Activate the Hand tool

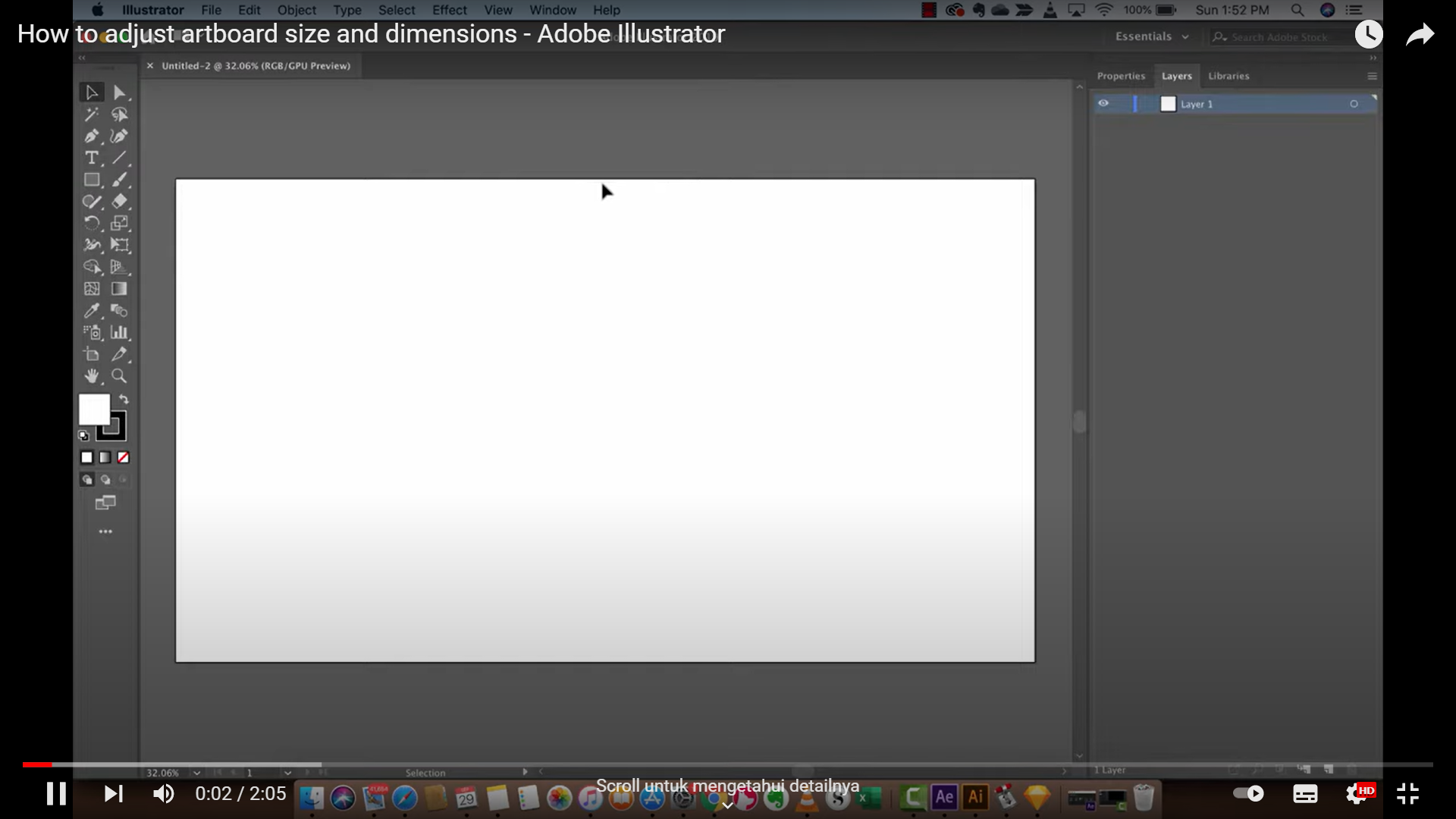pos(92,375)
